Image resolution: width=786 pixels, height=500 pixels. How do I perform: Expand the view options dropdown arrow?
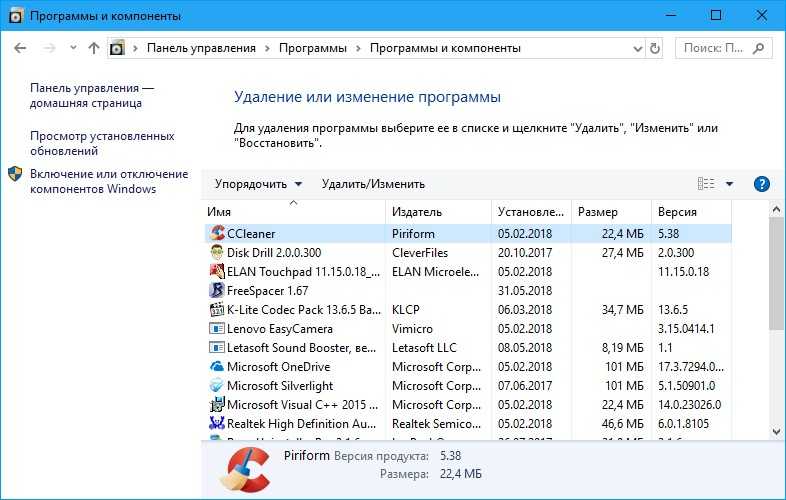pyautogui.click(x=729, y=184)
